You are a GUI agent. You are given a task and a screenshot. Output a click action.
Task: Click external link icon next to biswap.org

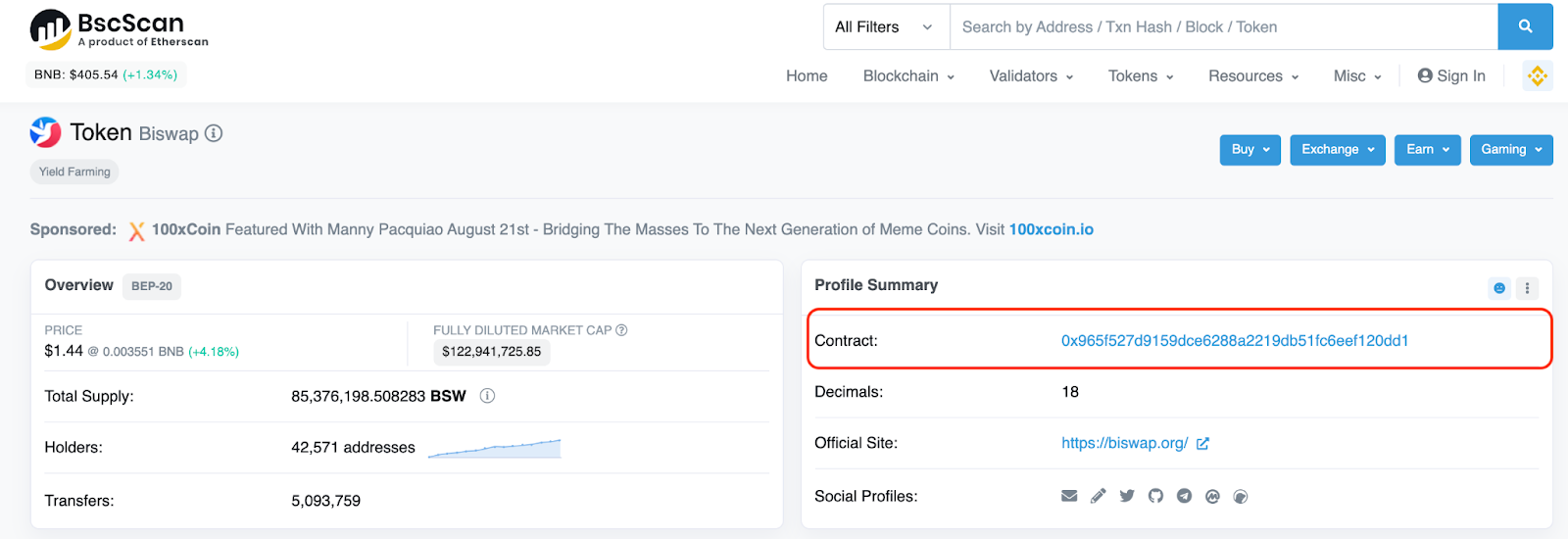1202,444
